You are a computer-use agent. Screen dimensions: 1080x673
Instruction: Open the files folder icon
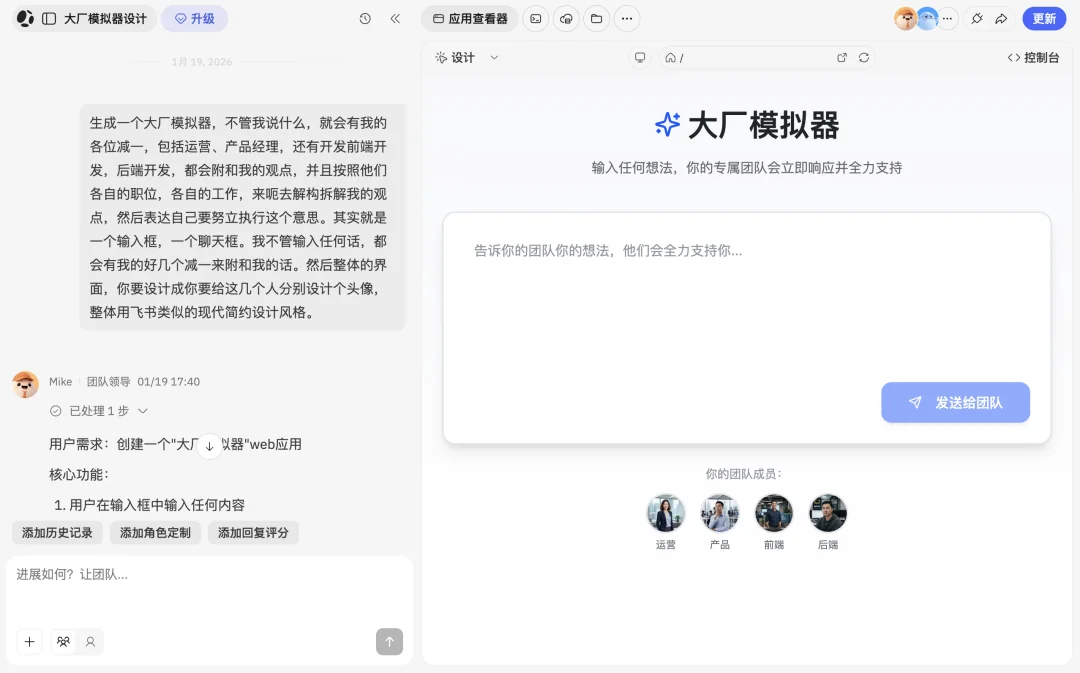click(x=596, y=19)
